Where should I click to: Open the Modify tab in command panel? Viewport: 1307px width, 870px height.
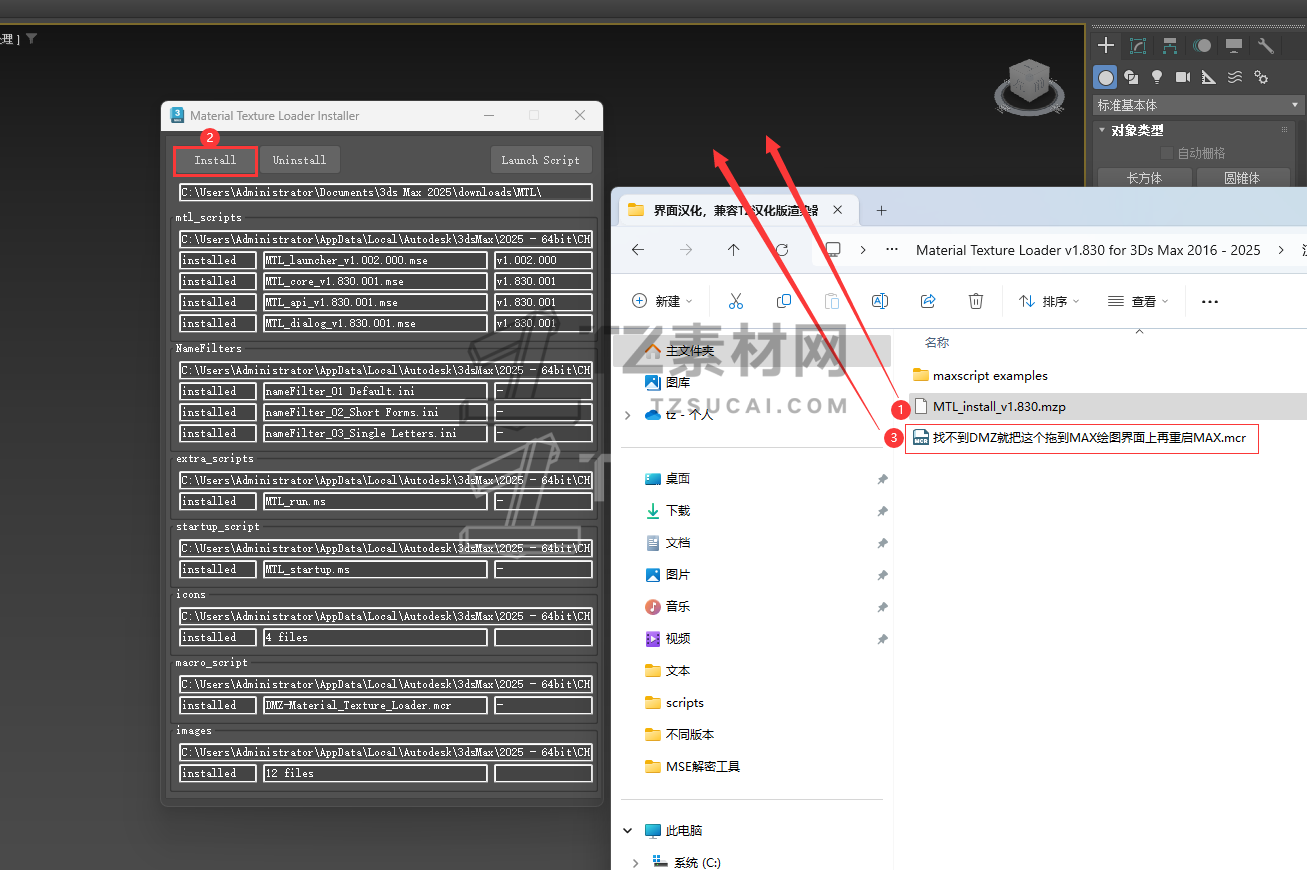[x=1138, y=45]
